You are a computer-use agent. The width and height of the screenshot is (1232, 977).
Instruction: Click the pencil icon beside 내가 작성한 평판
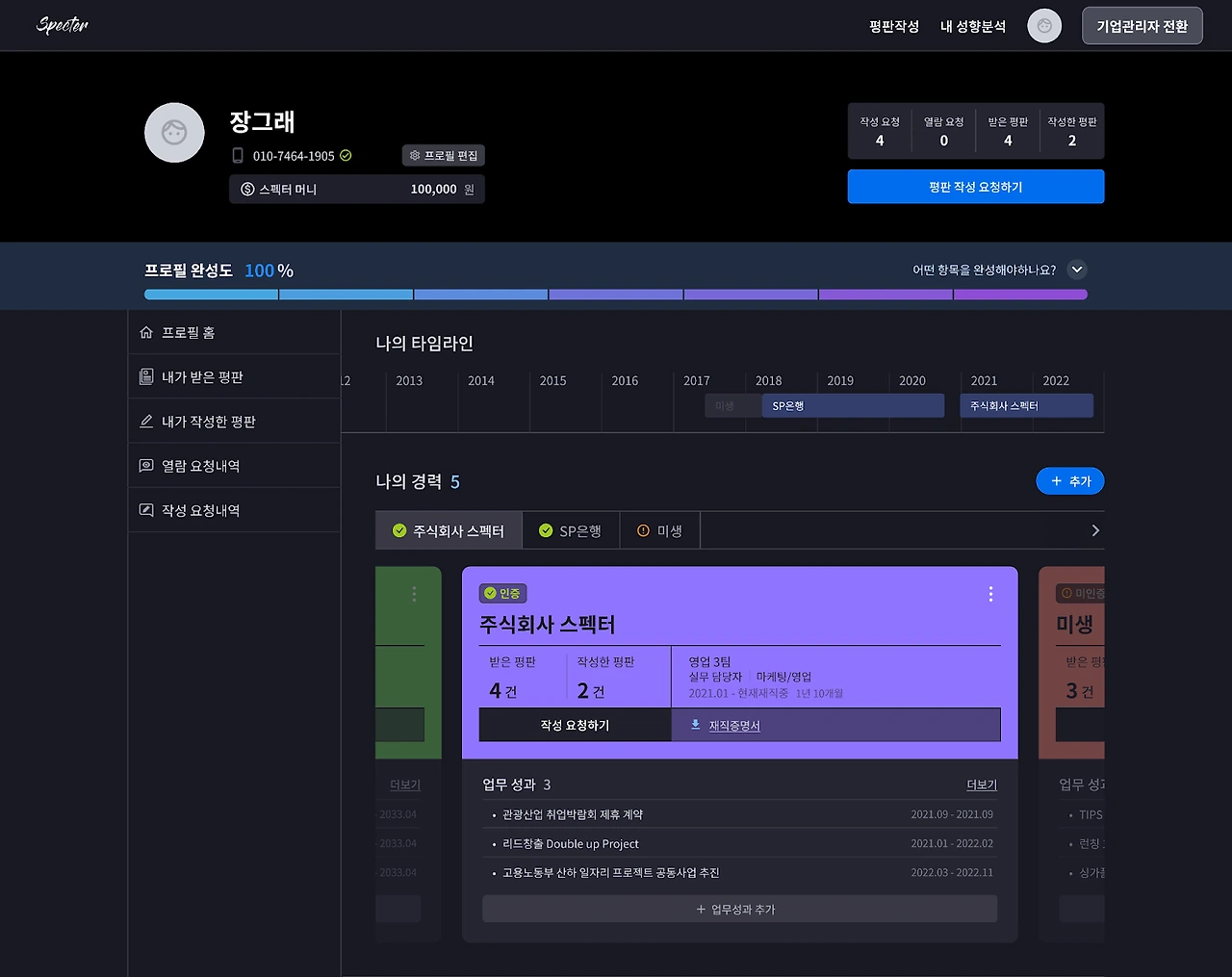[x=146, y=422]
